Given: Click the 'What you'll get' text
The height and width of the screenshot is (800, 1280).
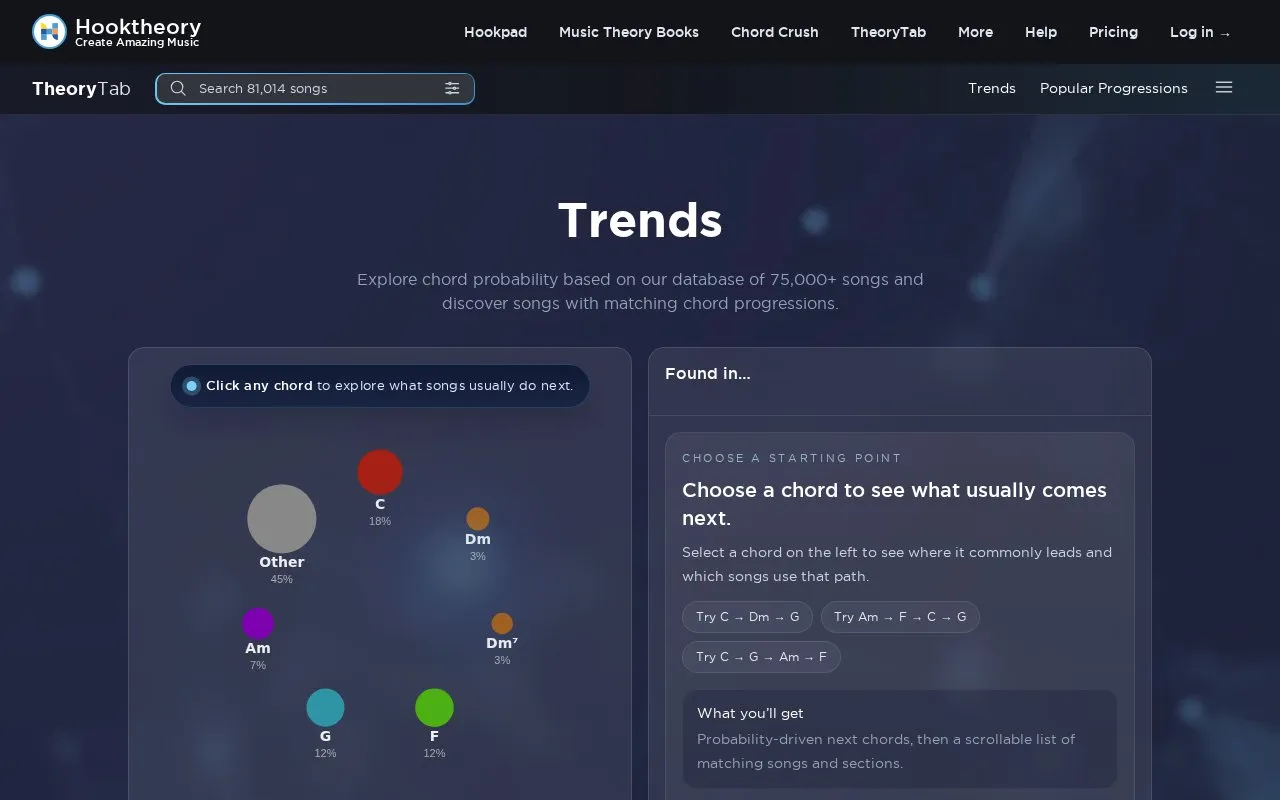Looking at the screenshot, I should point(750,713).
